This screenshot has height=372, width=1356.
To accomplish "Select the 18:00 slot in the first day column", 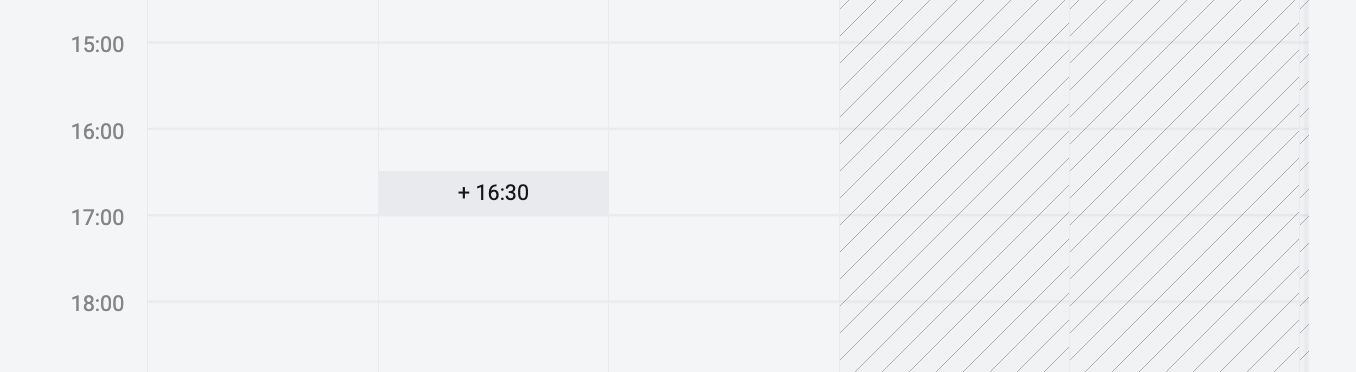I will 263,337.
